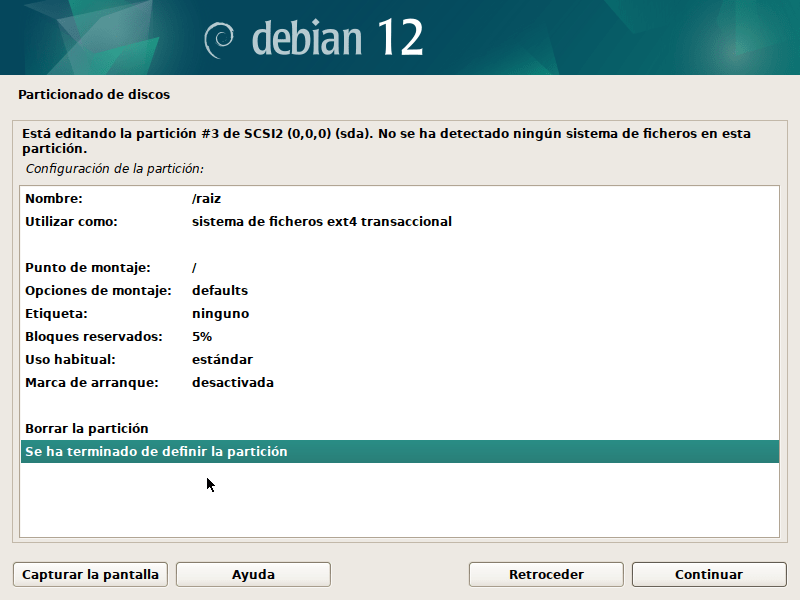Open the Ayuda help button
800x600 pixels.
pyautogui.click(x=253, y=574)
